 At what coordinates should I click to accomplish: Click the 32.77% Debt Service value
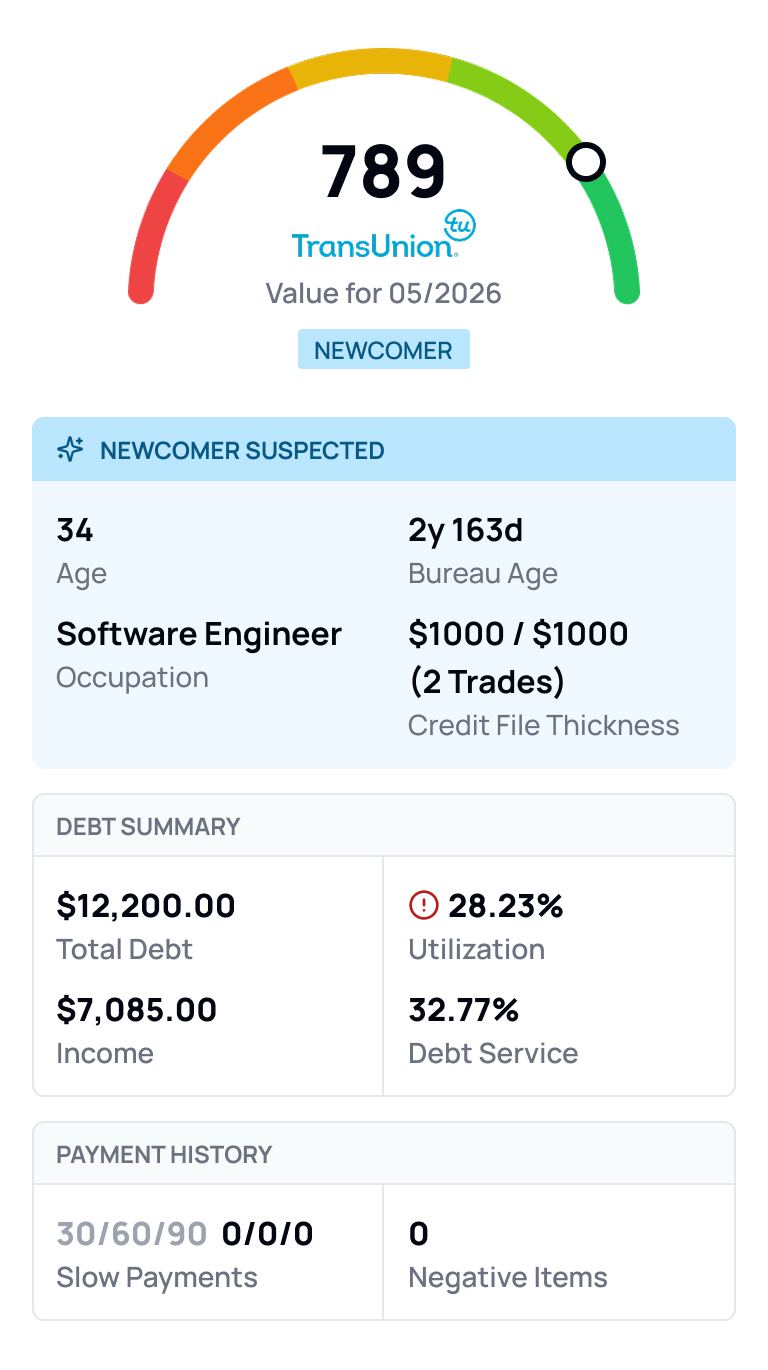pyautogui.click(x=464, y=1010)
